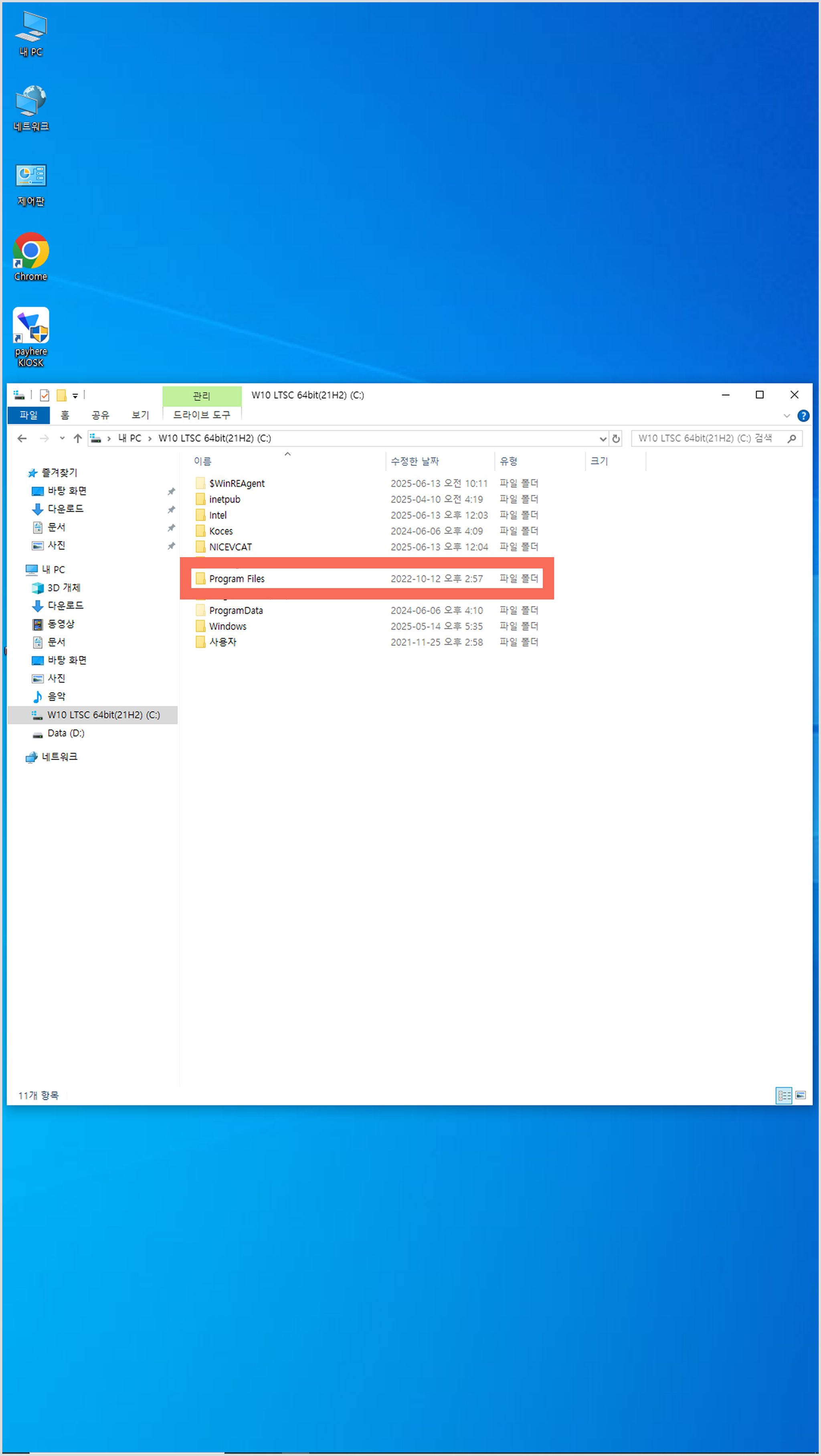Image resolution: width=821 pixels, height=1456 pixels.
Task: Click the drive icon in title bar
Action: tap(19, 395)
